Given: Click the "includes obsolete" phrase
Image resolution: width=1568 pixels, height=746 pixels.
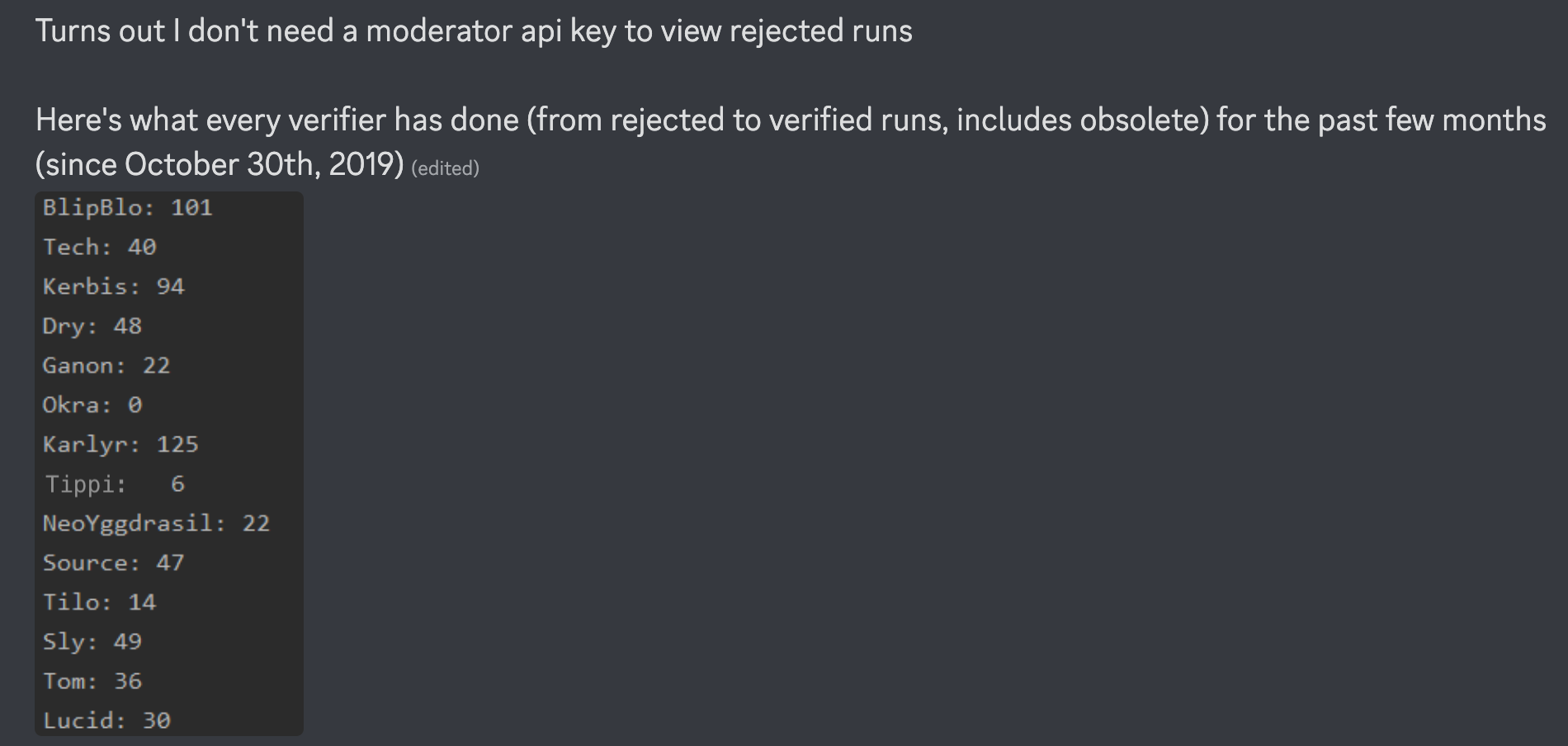Looking at the screenshot, I should [x=1077, y=120].
